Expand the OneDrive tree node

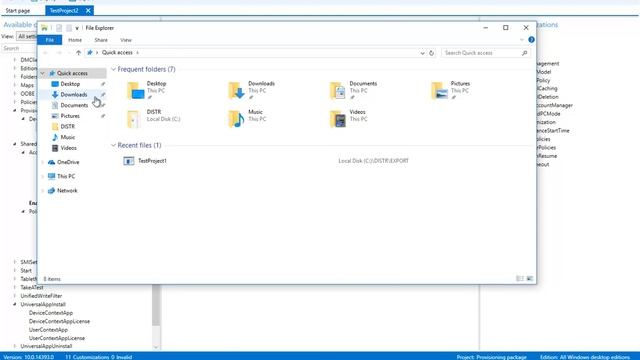[43, 162]
